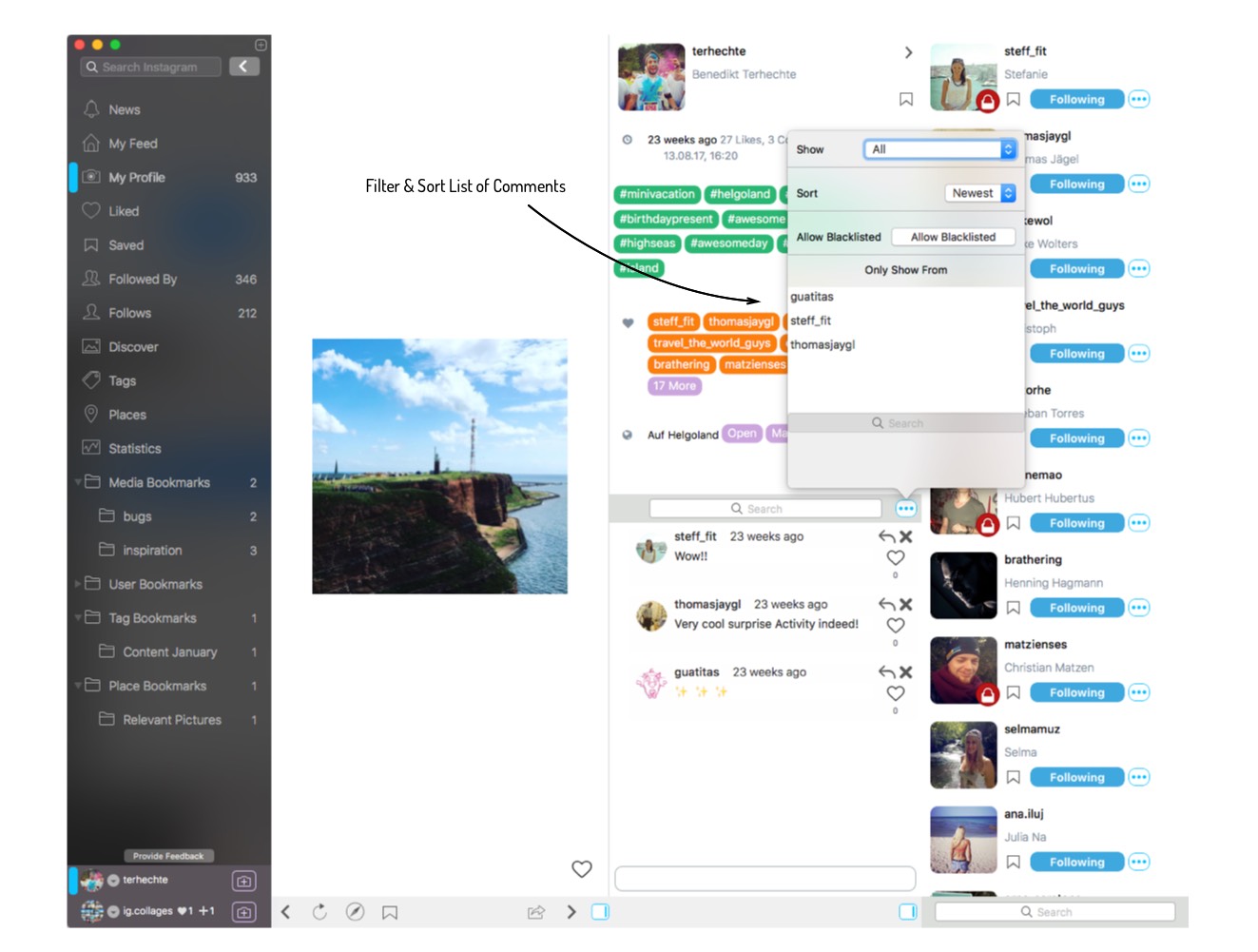Click add-post icon beside terhechte account
The image size is (1258, 952).
coord(244,882)
